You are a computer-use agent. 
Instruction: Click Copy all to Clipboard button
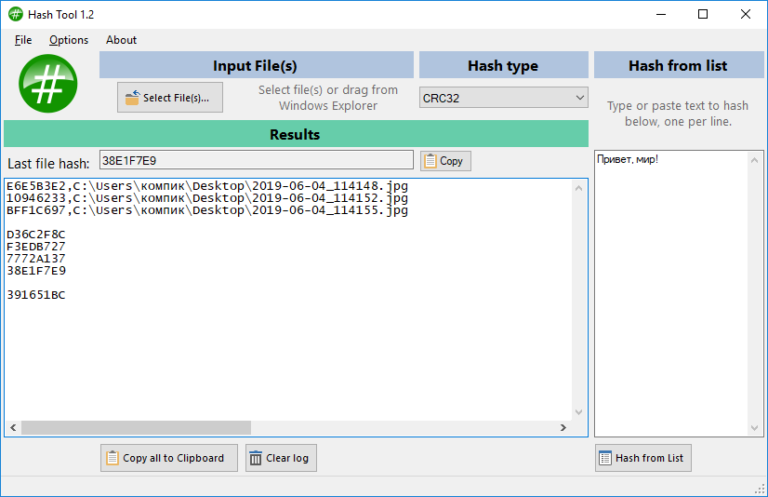click(169, 458)
